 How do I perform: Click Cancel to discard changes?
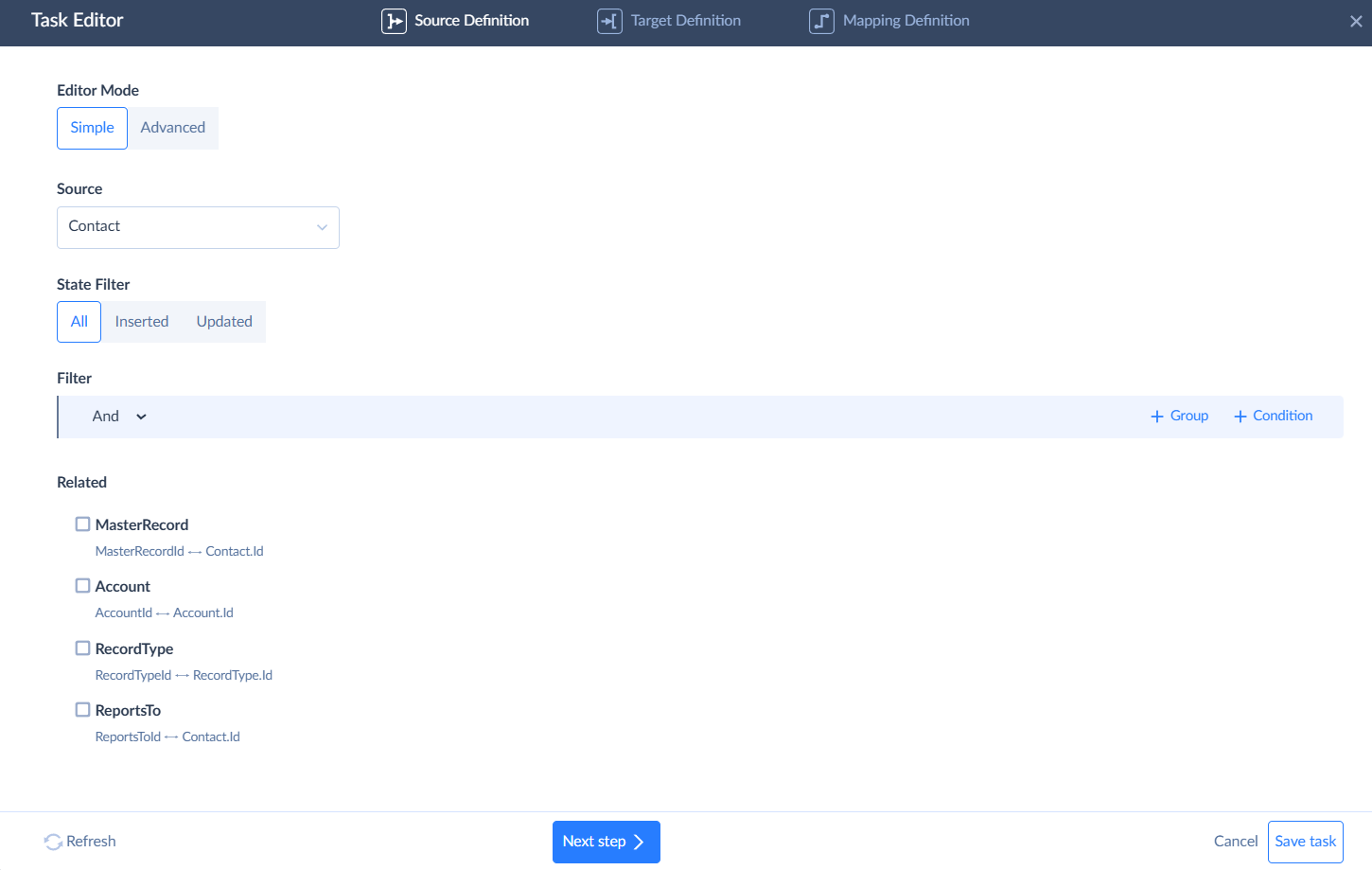coord(1235,841)
